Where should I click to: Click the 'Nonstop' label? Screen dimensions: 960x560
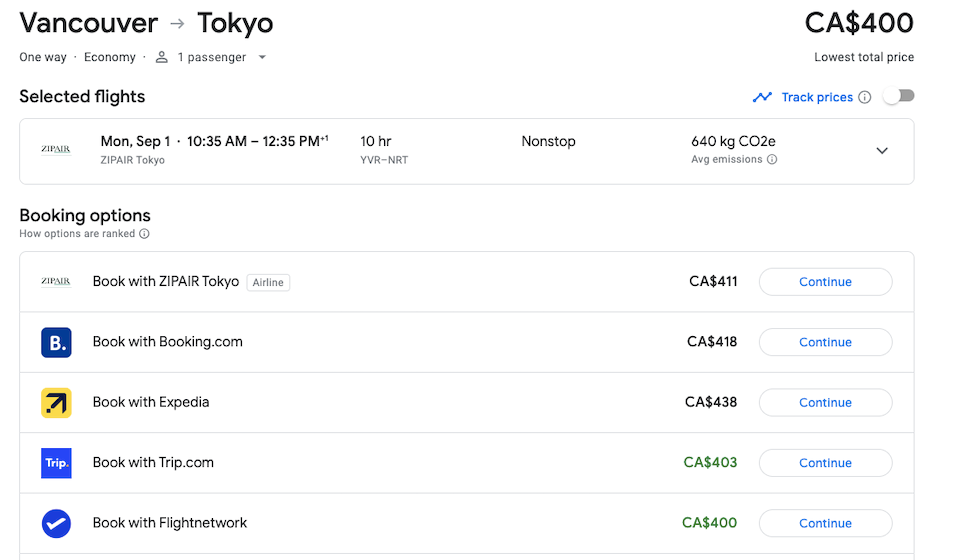(x=549, y=141)
